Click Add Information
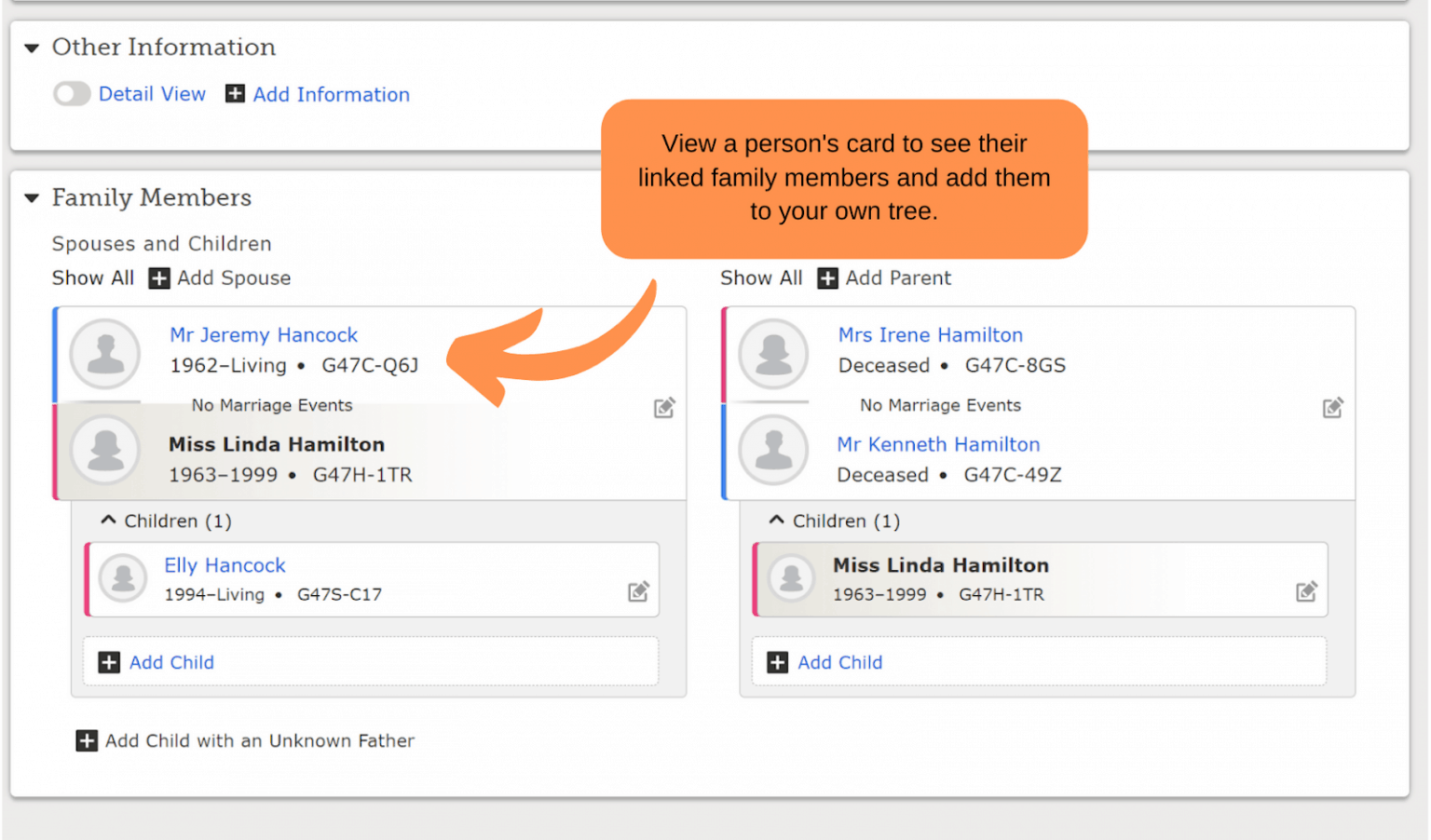The image size is (1431, 840). coord(332,94)
